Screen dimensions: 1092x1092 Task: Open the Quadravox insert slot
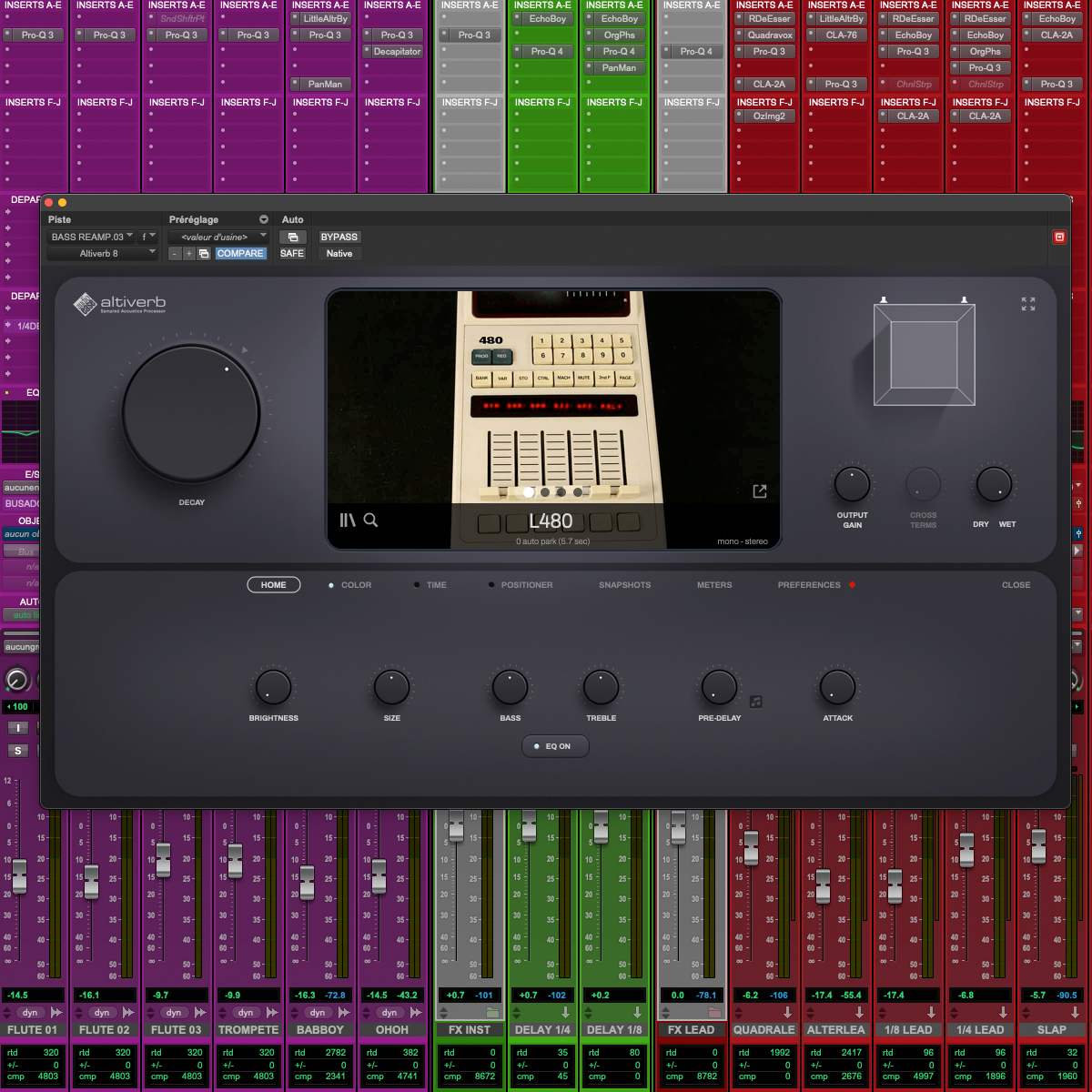click(764, 35)
